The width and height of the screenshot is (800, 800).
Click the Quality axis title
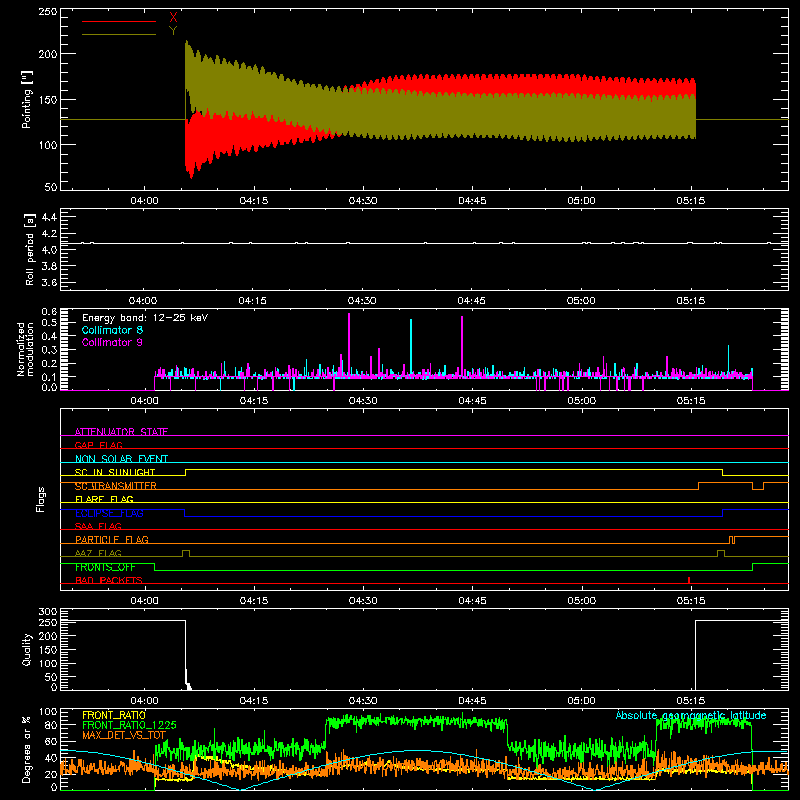click(x=27, y=649)
